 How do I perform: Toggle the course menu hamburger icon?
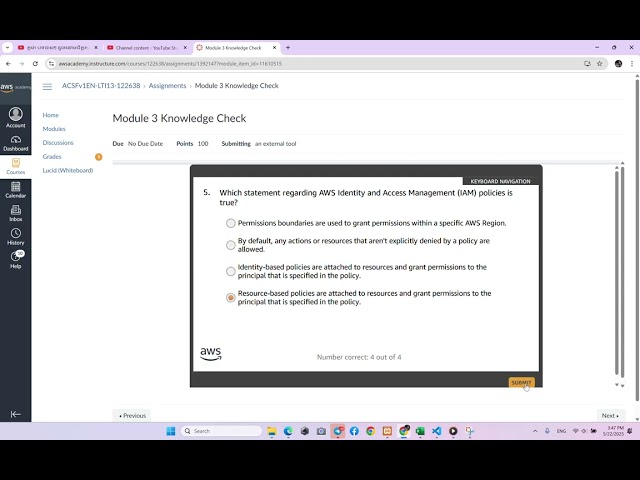[47, 86]
